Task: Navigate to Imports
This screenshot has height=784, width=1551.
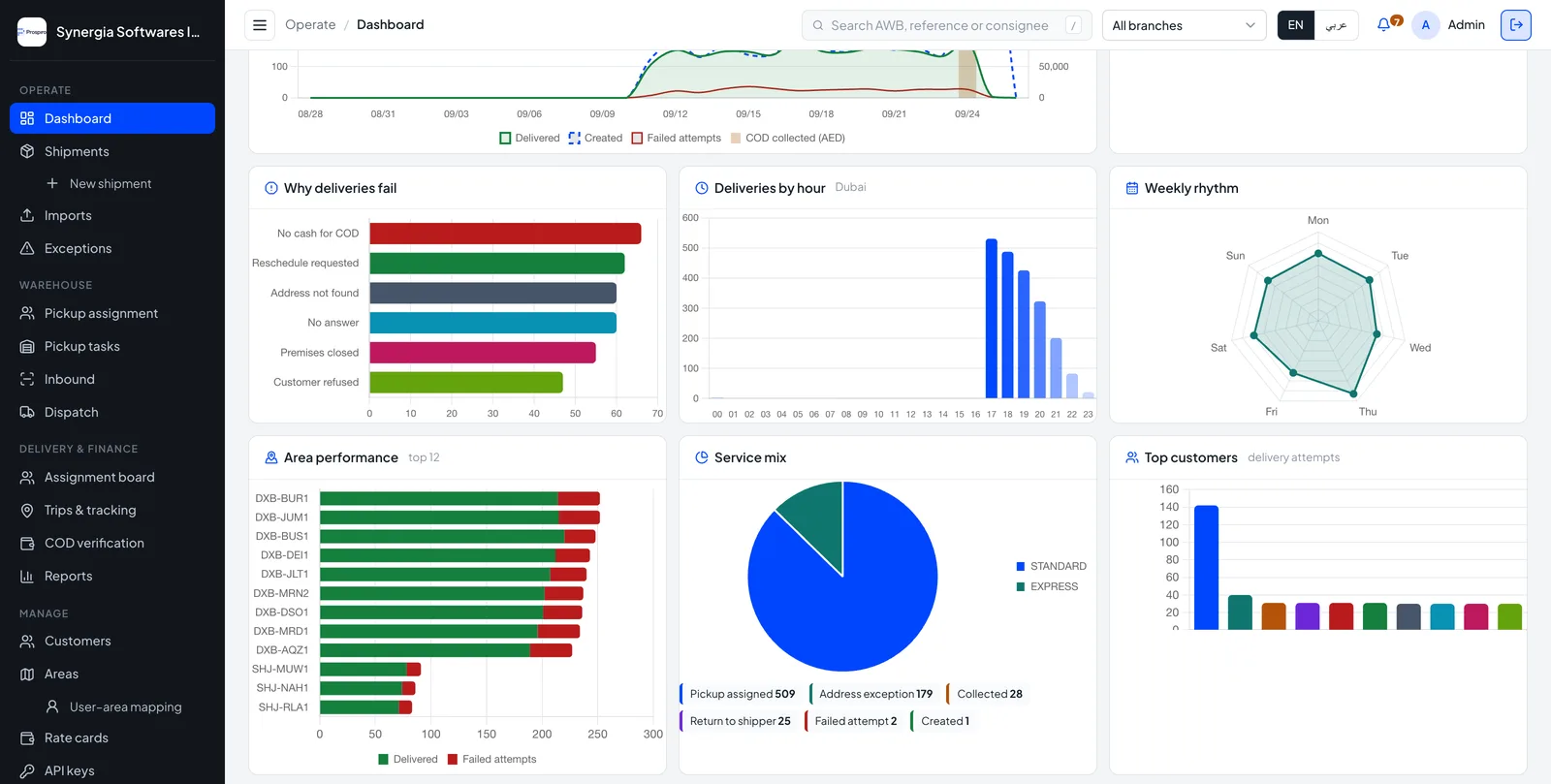Action: click(112, 215)
